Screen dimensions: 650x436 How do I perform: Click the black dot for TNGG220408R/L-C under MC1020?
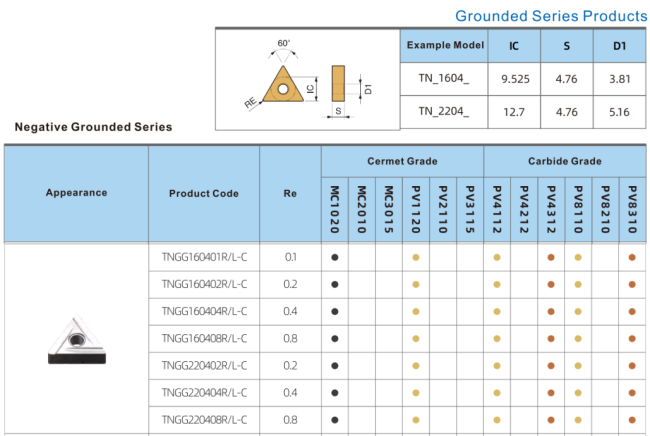[335, 419]
